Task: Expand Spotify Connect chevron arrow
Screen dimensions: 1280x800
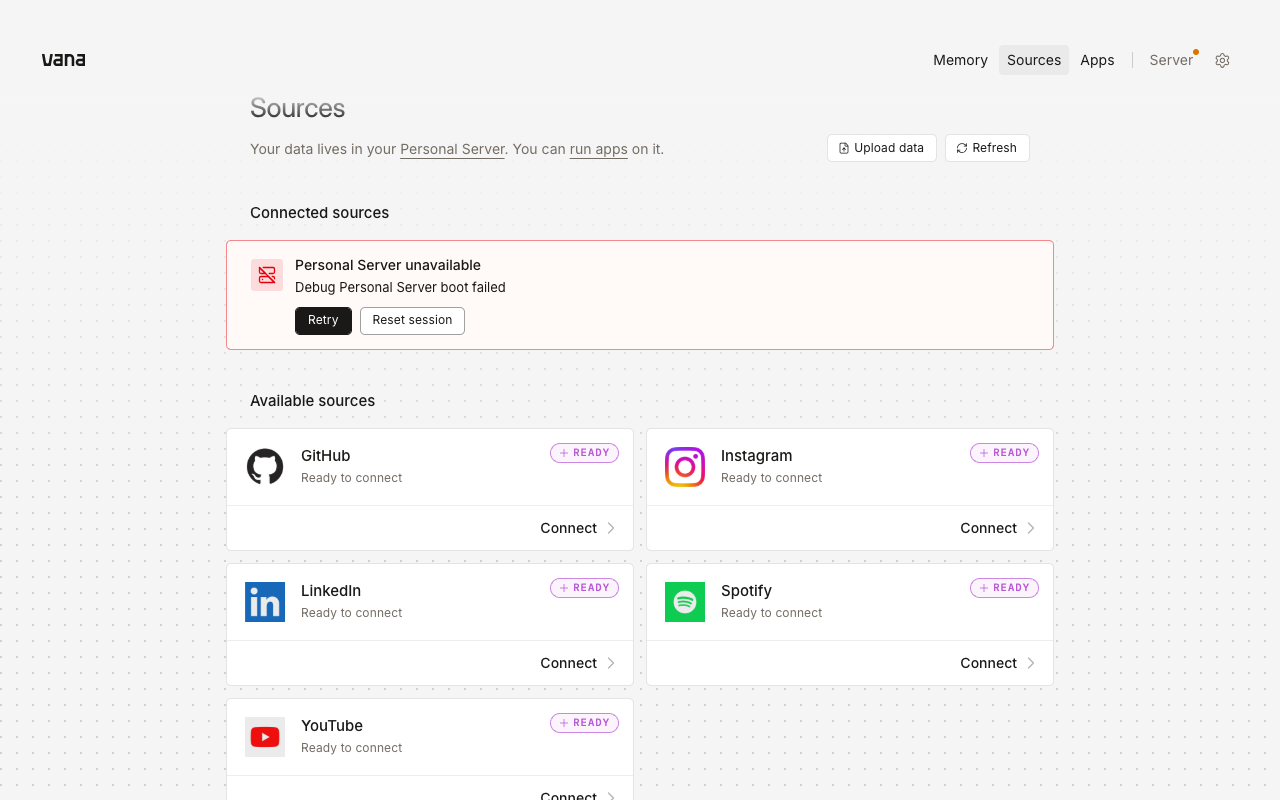Action: point(1031,663)
